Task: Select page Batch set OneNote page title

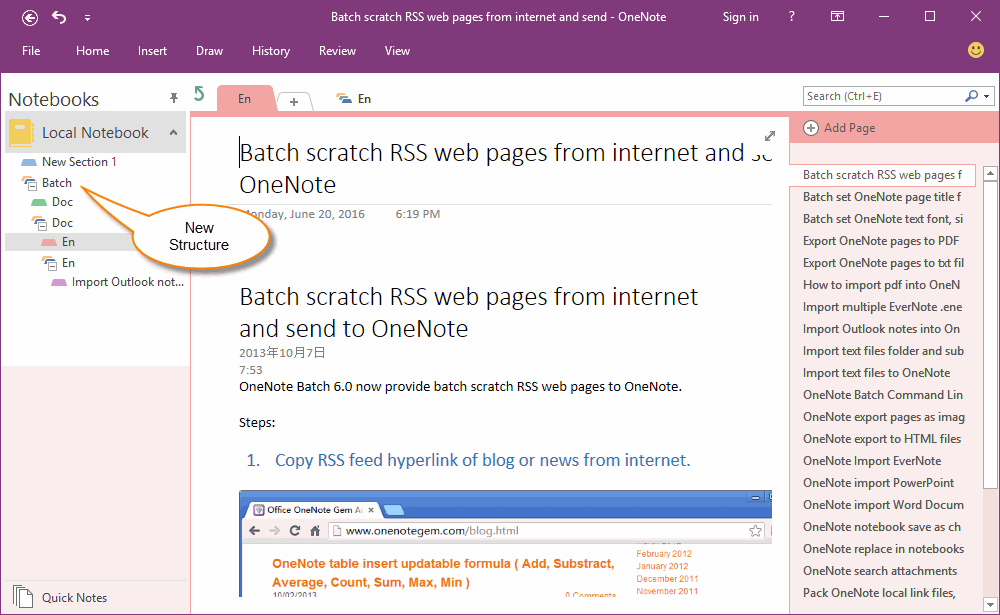Action: point(882,197)
